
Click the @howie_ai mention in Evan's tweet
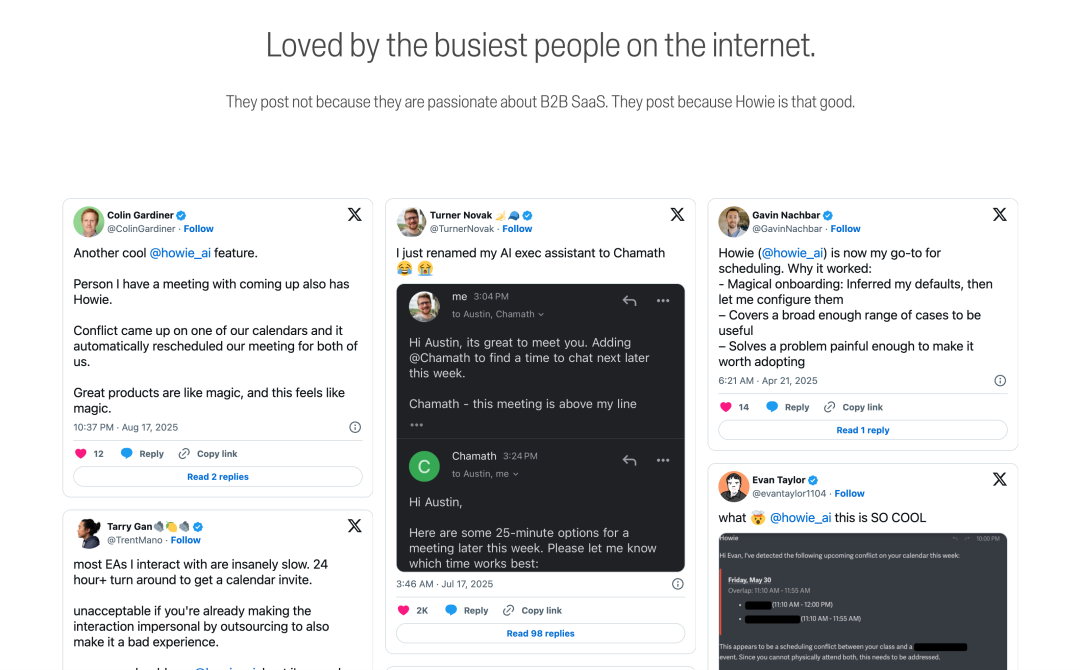tap(800, 518)
